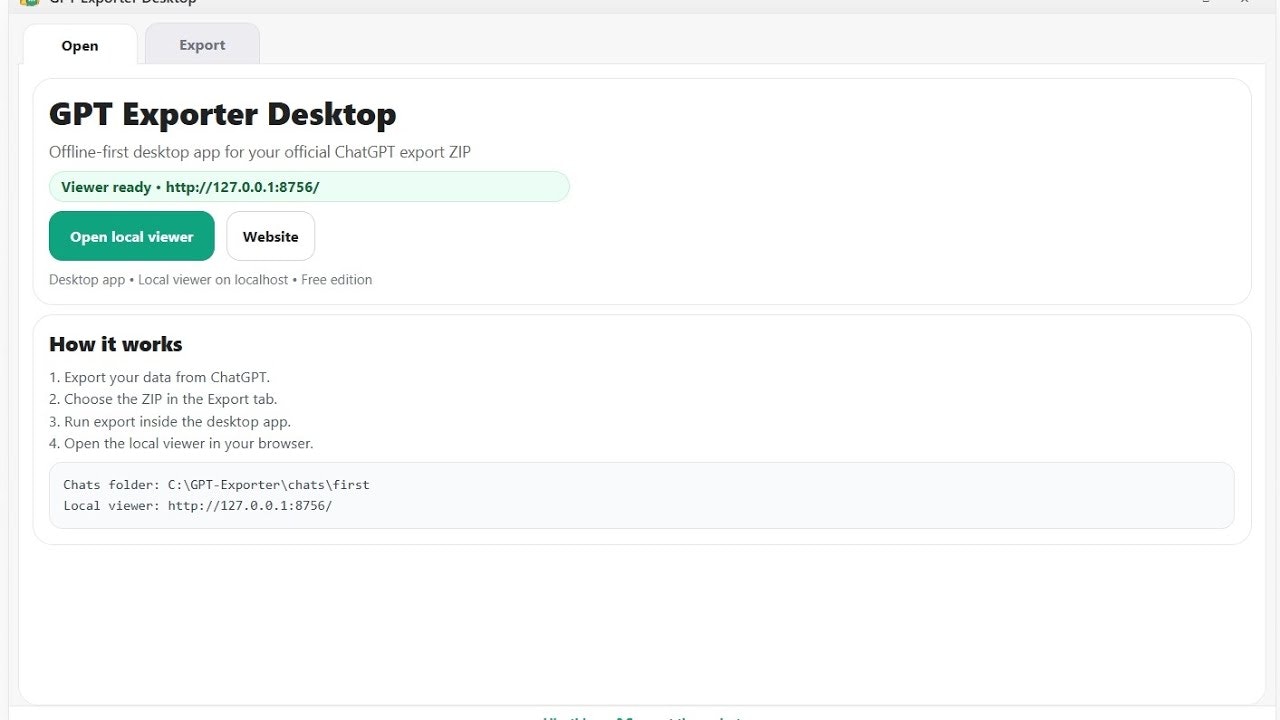Switch to the Export tab
This screenshot has width=1280, height=720.
pos(202,45)
